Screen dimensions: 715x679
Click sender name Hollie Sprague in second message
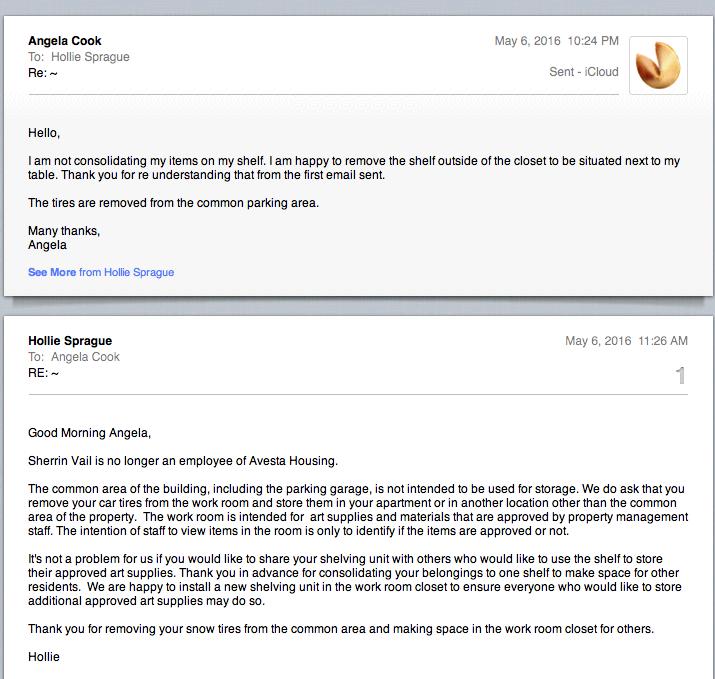[x=70, y=341]
